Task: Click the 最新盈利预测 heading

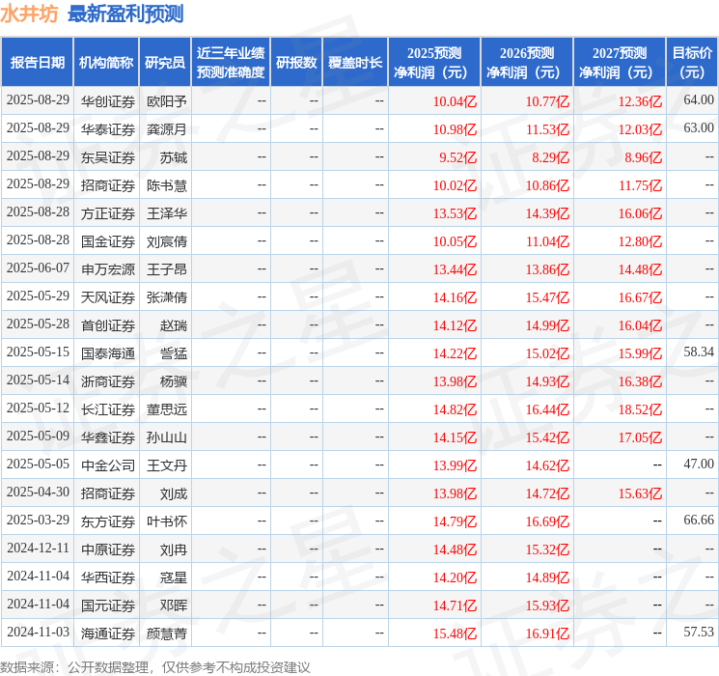Action: click(x=126, y=14)
